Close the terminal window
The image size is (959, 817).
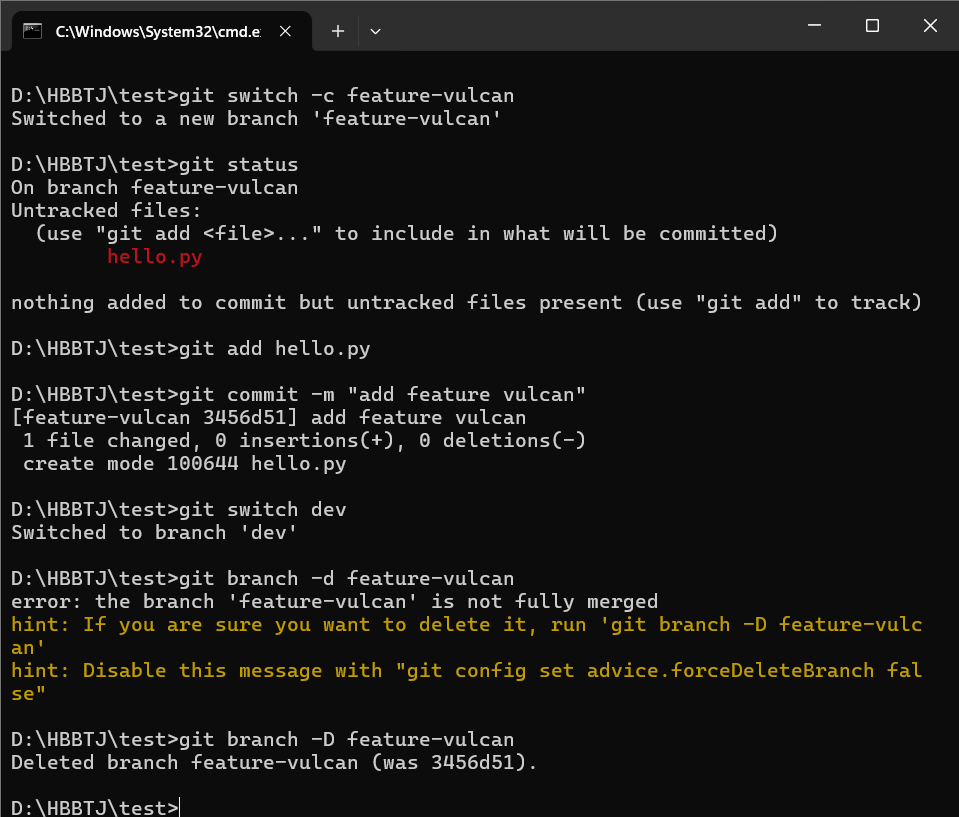(x=930, y=26)
